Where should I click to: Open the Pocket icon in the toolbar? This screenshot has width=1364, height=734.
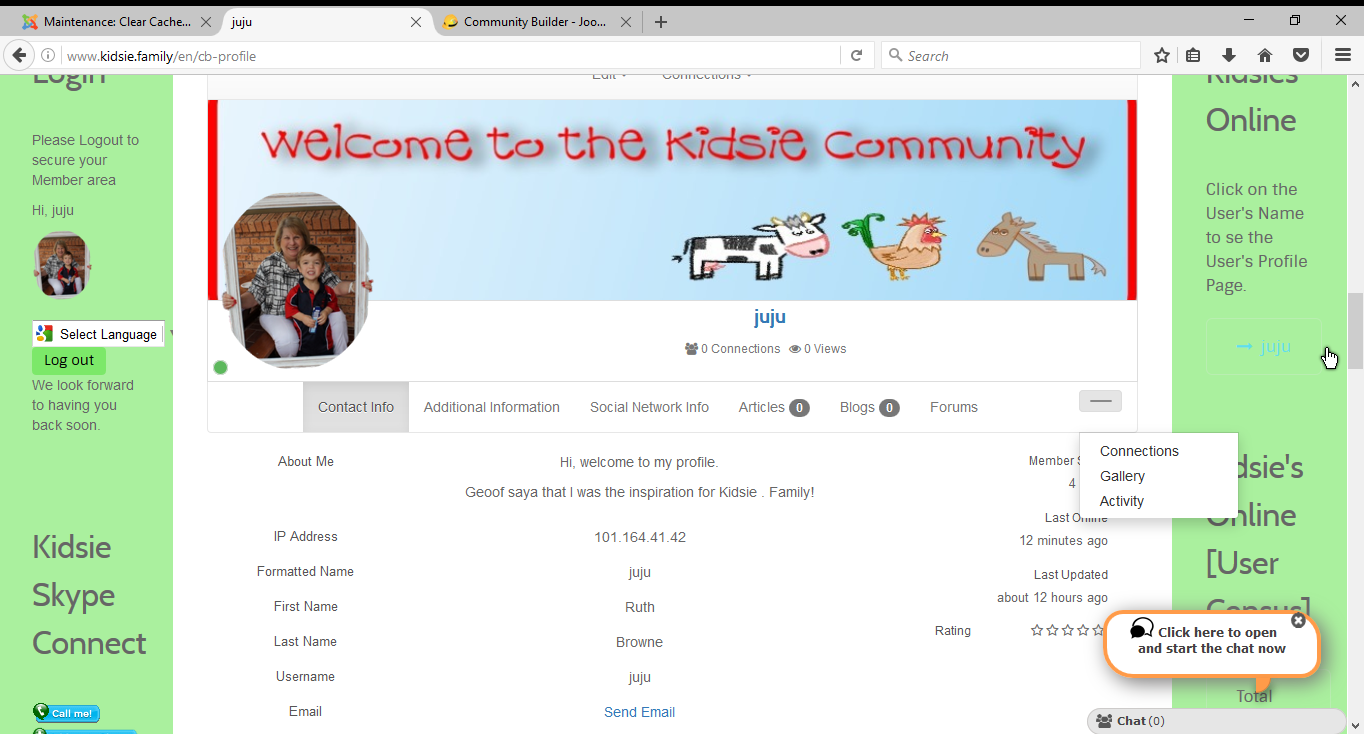click(x=1301, y=56)
